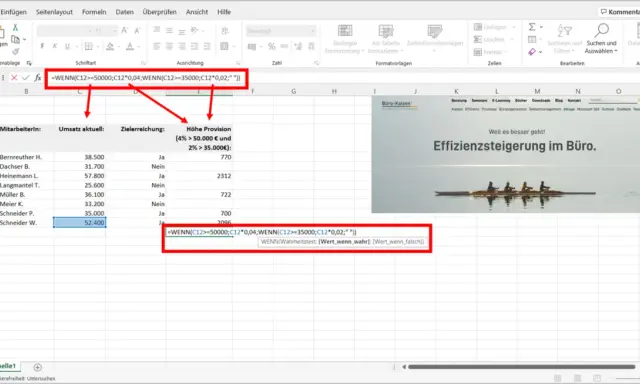This screenshot has height=384, width=640.
Task: Open the number format combo box
Action: 281,31
